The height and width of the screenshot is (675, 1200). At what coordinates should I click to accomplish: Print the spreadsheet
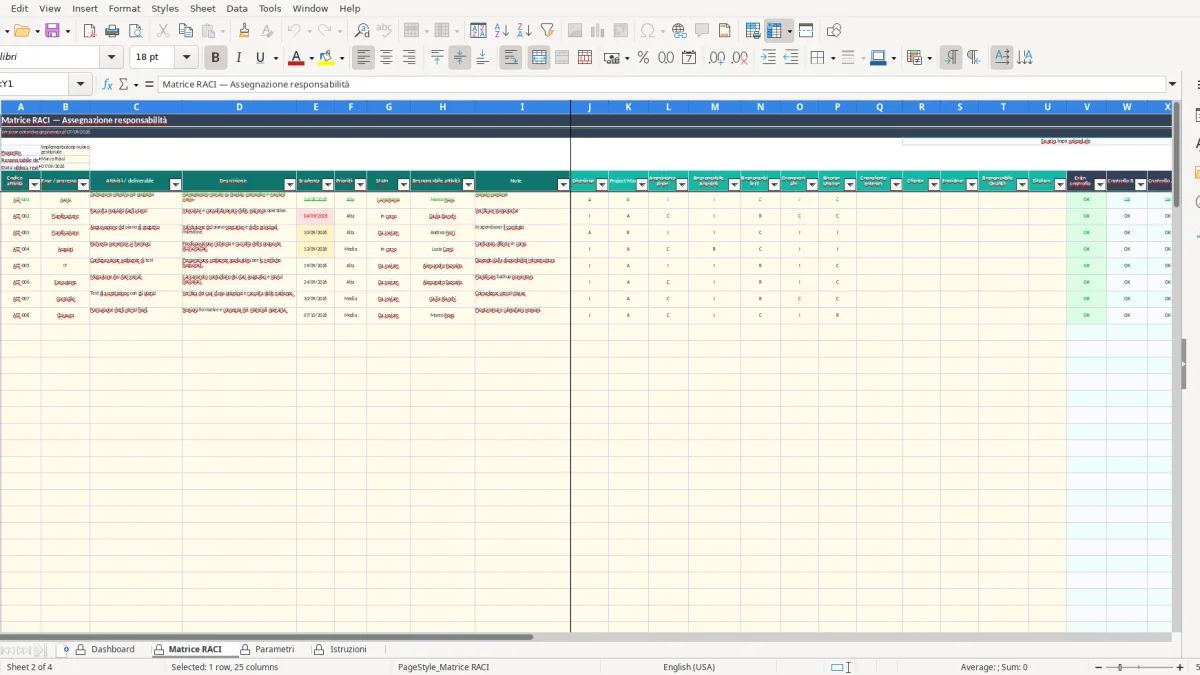pyautogui.click(x=112, y=31)
